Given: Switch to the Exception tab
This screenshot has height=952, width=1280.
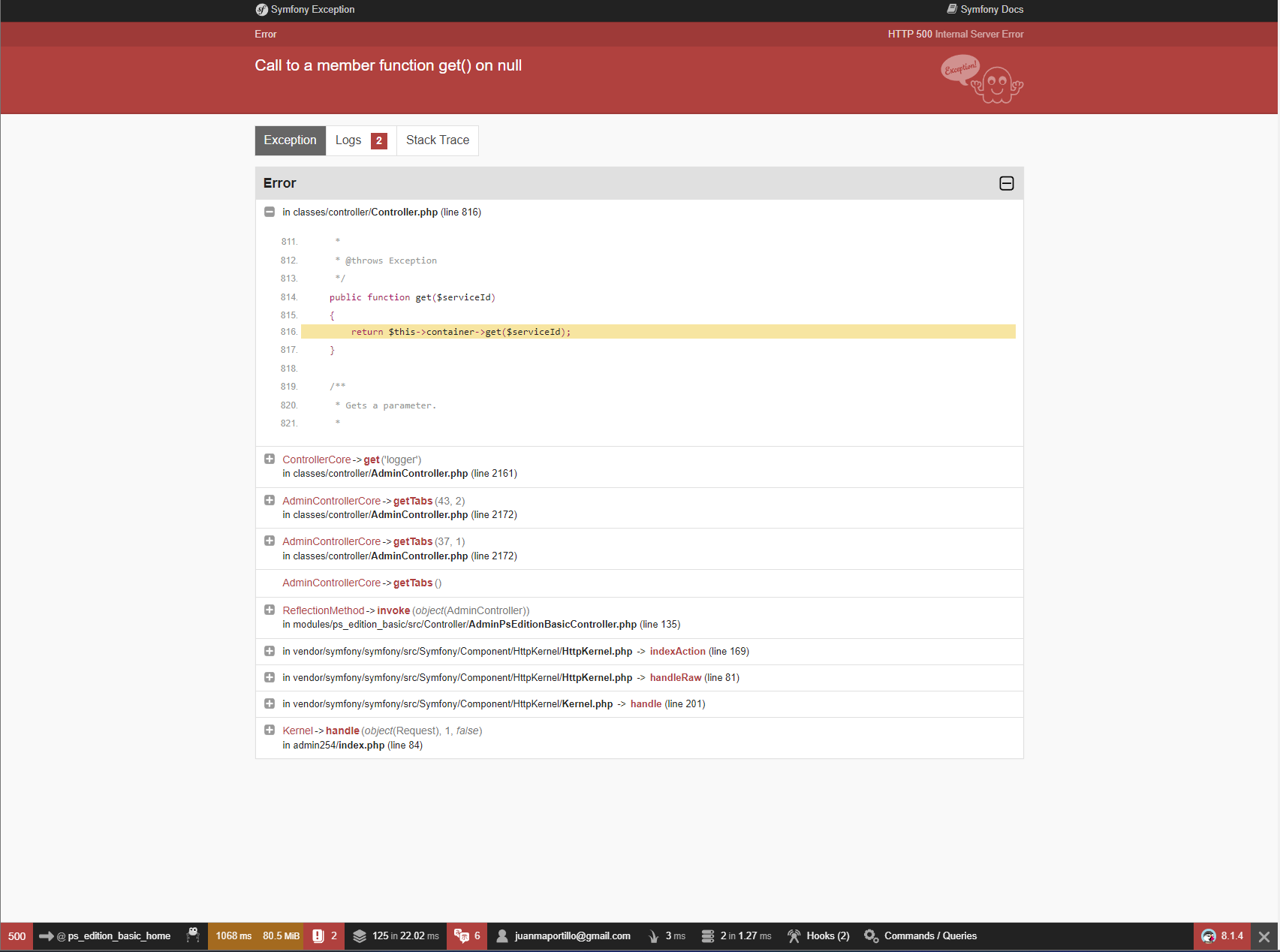Looking at the screenshot, I should pos(291,140).
